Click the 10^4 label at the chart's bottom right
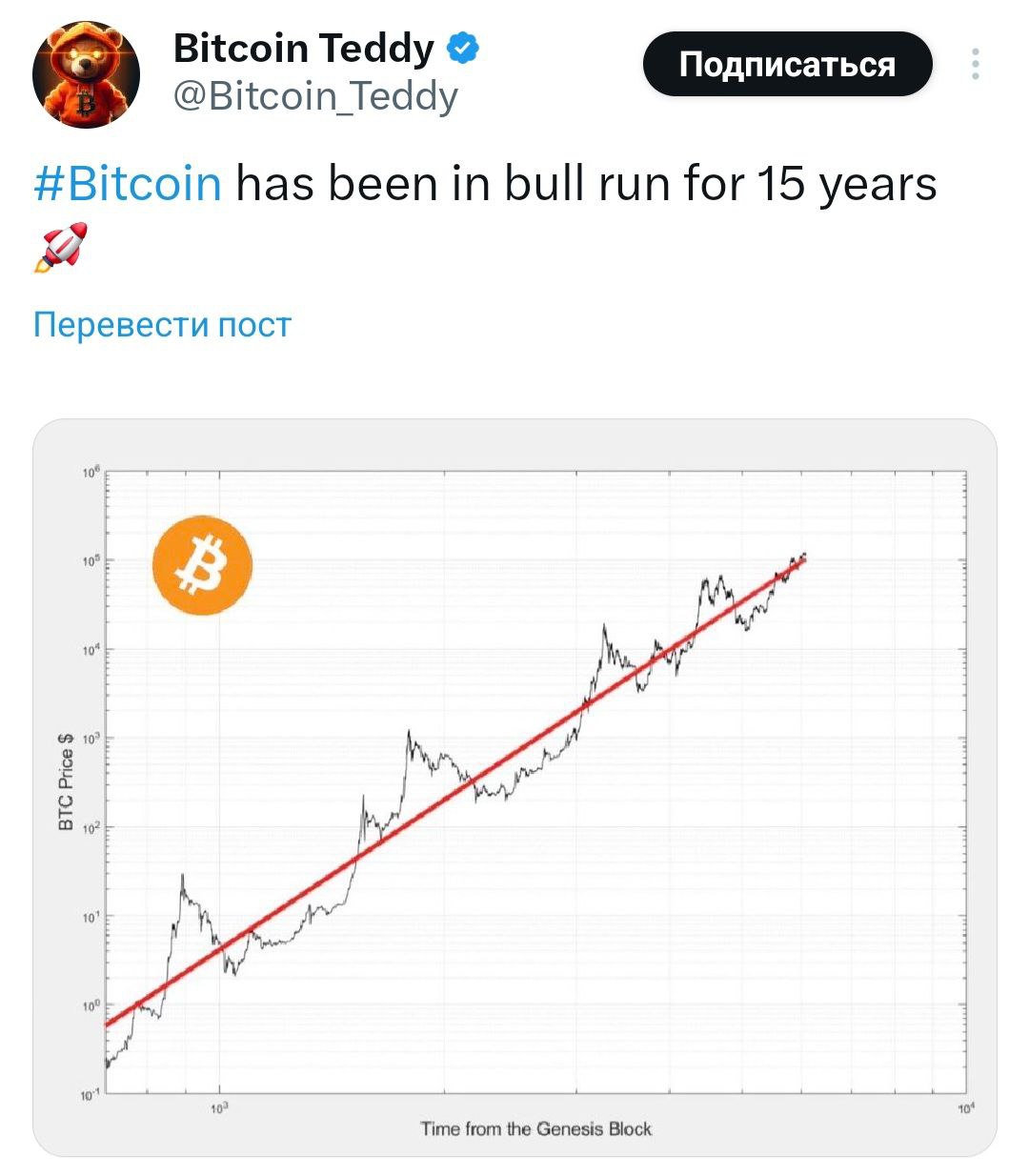This screenshot has height=1176, width=1029. pyautogui.click(x=964, y=1107)
